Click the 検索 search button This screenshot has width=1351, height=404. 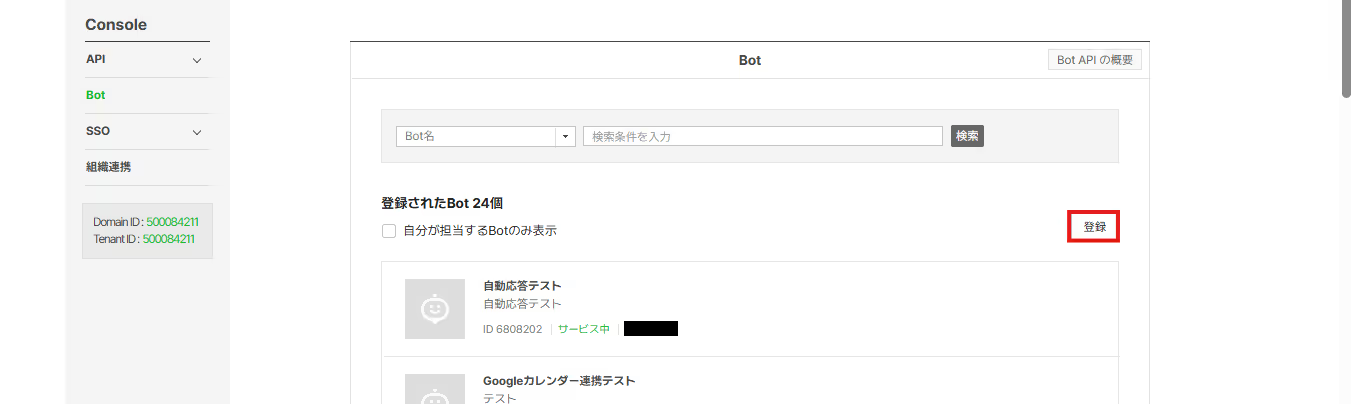(967, 136)
